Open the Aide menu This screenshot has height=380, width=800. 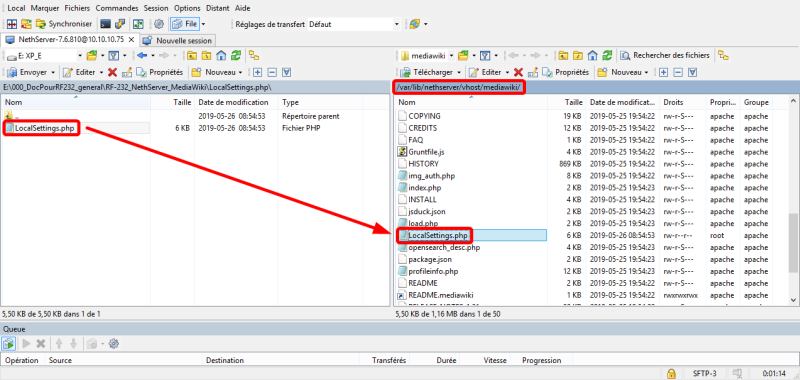click(x=242, y=8)
